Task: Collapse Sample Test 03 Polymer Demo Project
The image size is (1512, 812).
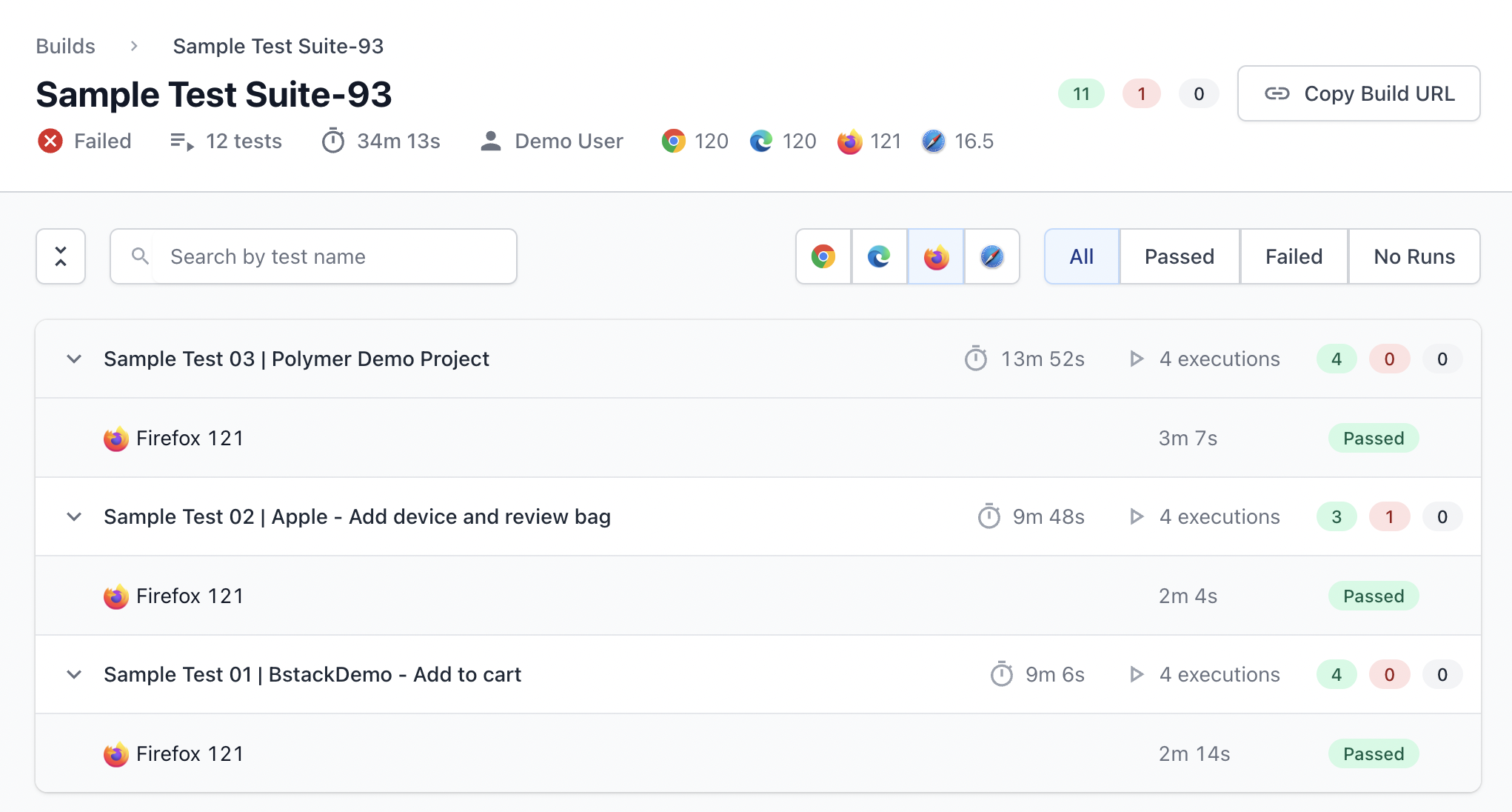Action: tap(74, 359)
